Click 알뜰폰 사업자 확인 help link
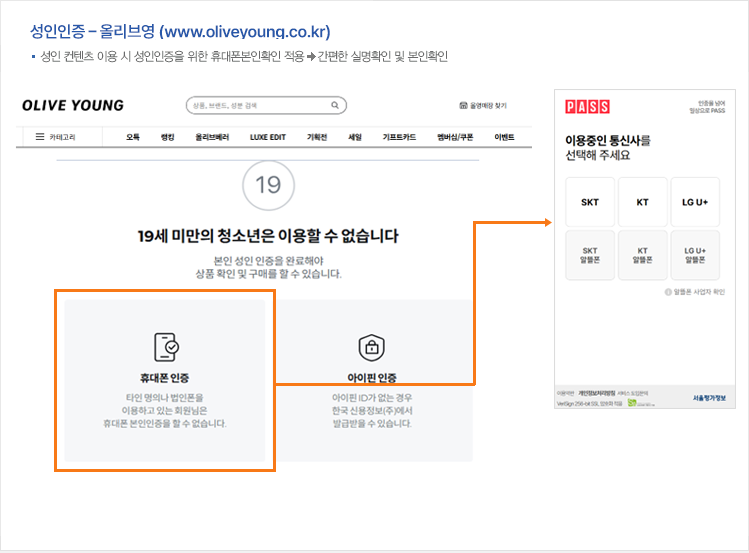 (x=695, y=292)
